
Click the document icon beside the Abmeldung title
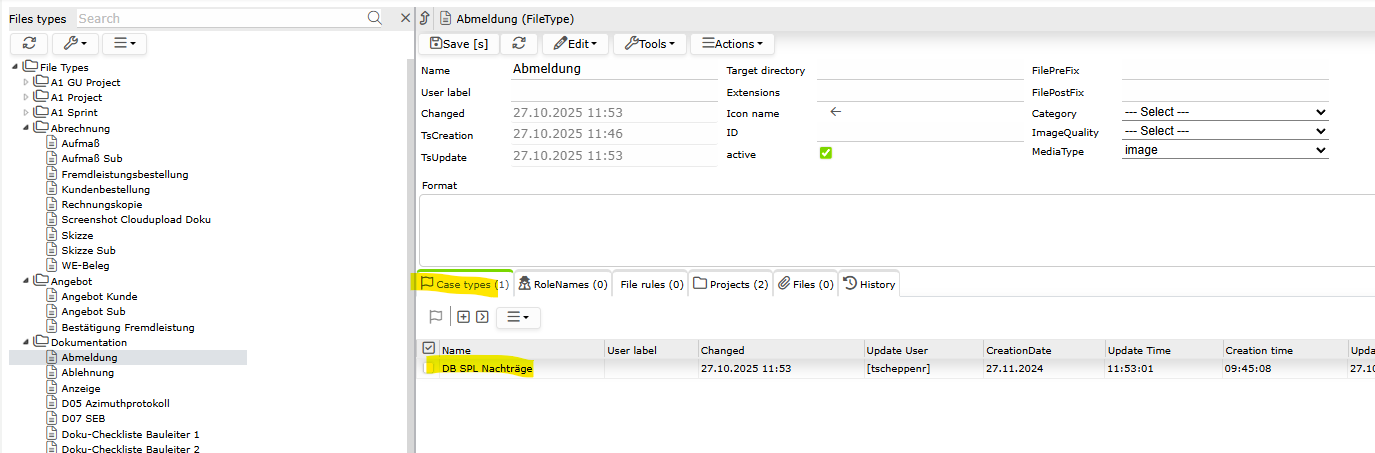(445, 18)
